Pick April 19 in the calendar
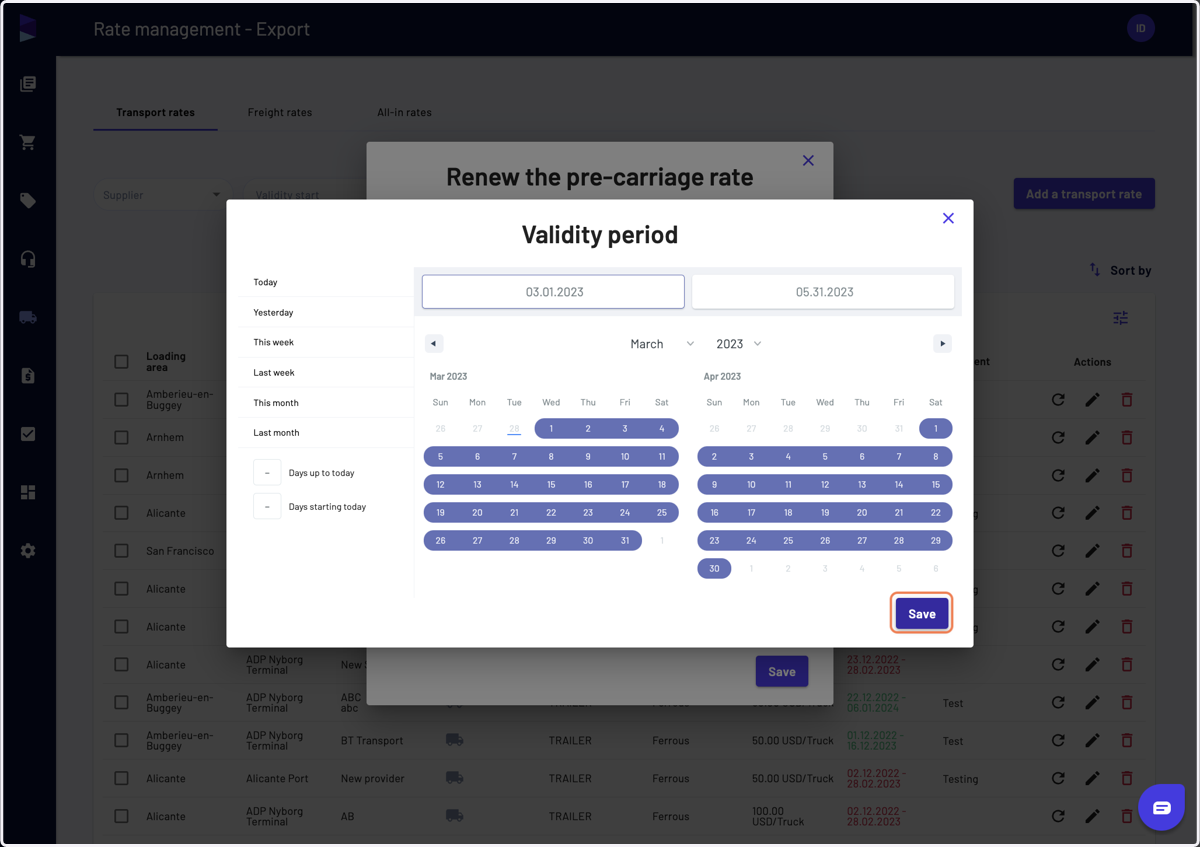The width and height of the screenshot is (1200, 847). point(825,512)
